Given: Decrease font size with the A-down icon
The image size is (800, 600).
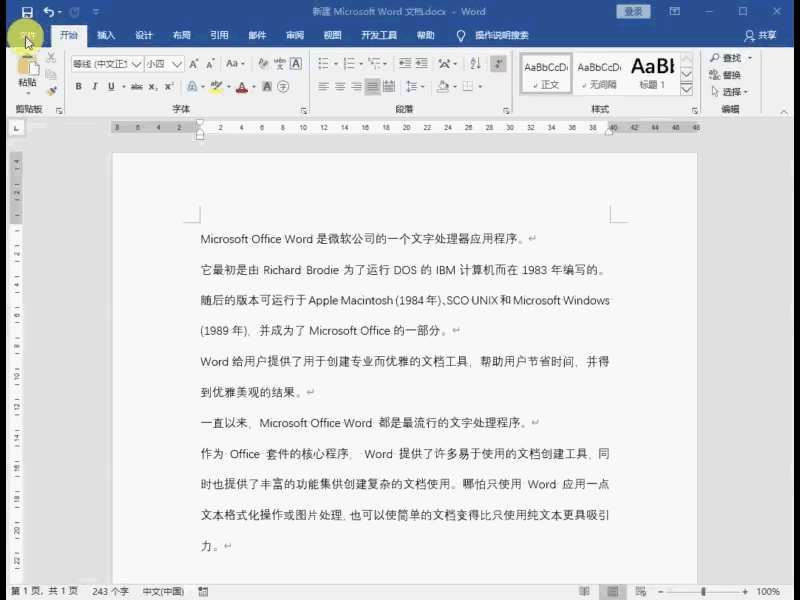Looking at the screenshot, I should 210,64.
